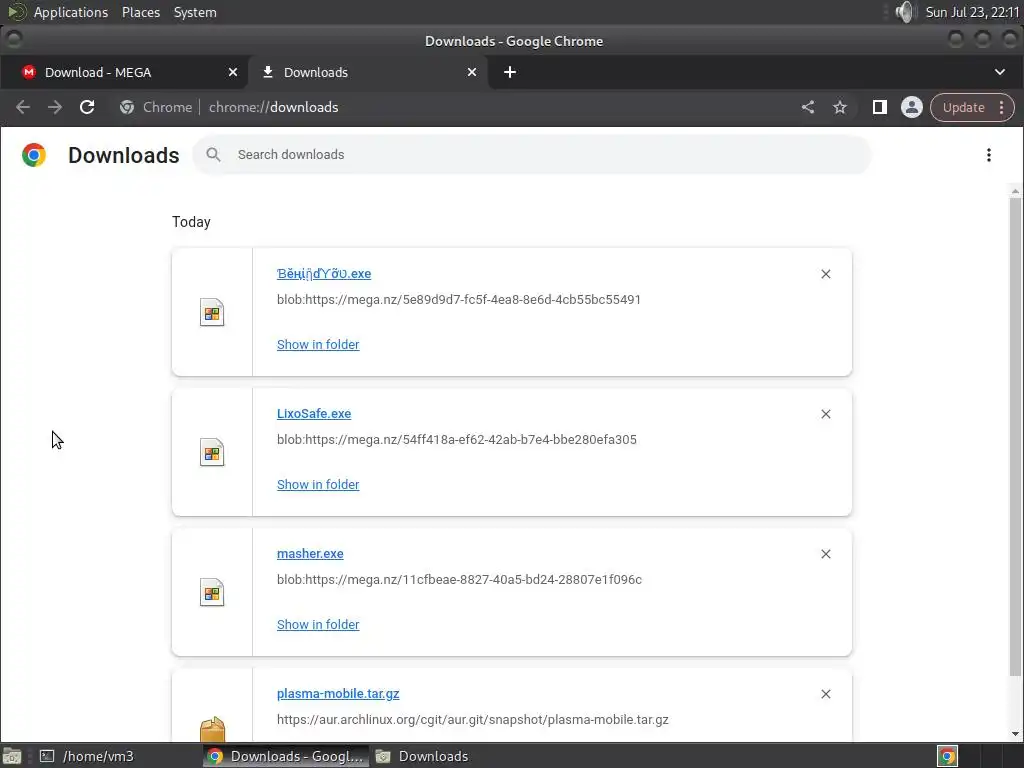Click the plasma-mobile.tar.gz archive icon

point(212,729)
